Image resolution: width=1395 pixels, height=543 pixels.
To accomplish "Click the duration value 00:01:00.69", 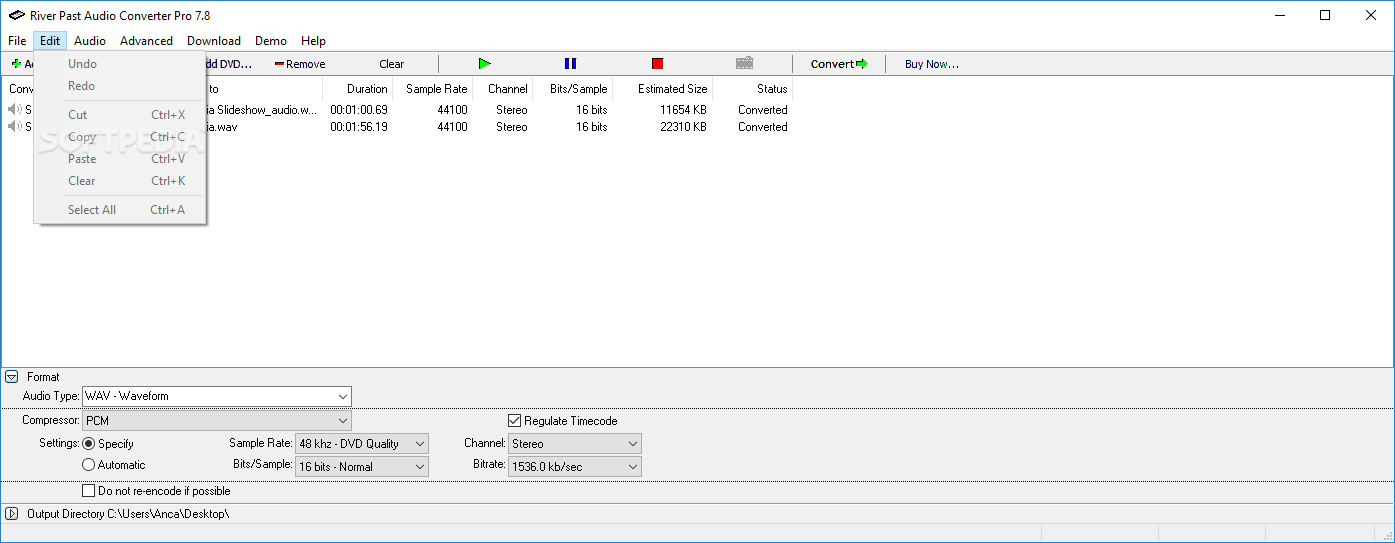I will point(359,110).
